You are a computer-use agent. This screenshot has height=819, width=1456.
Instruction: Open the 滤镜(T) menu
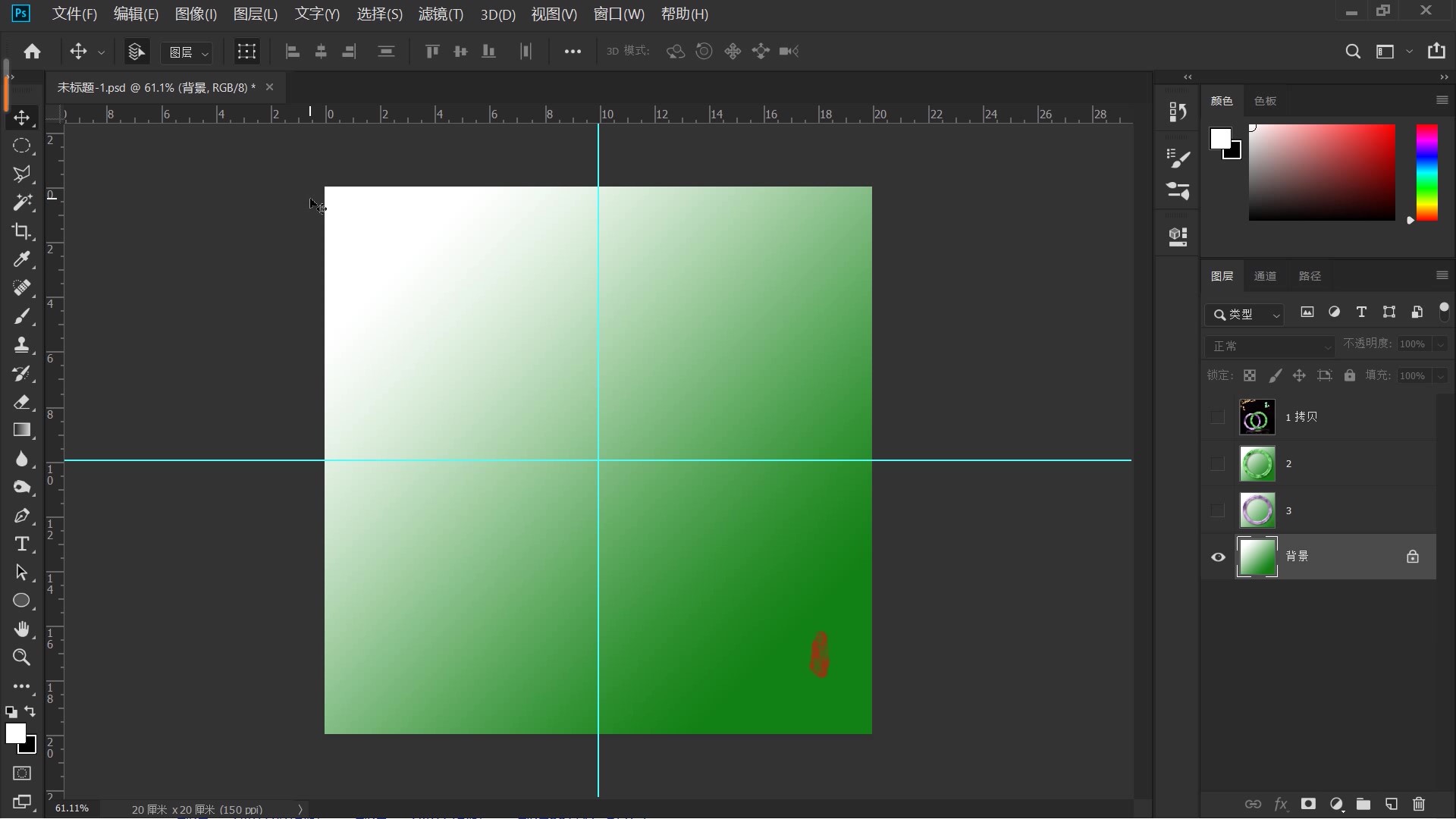pyautogui.click(x=441, y=14)
